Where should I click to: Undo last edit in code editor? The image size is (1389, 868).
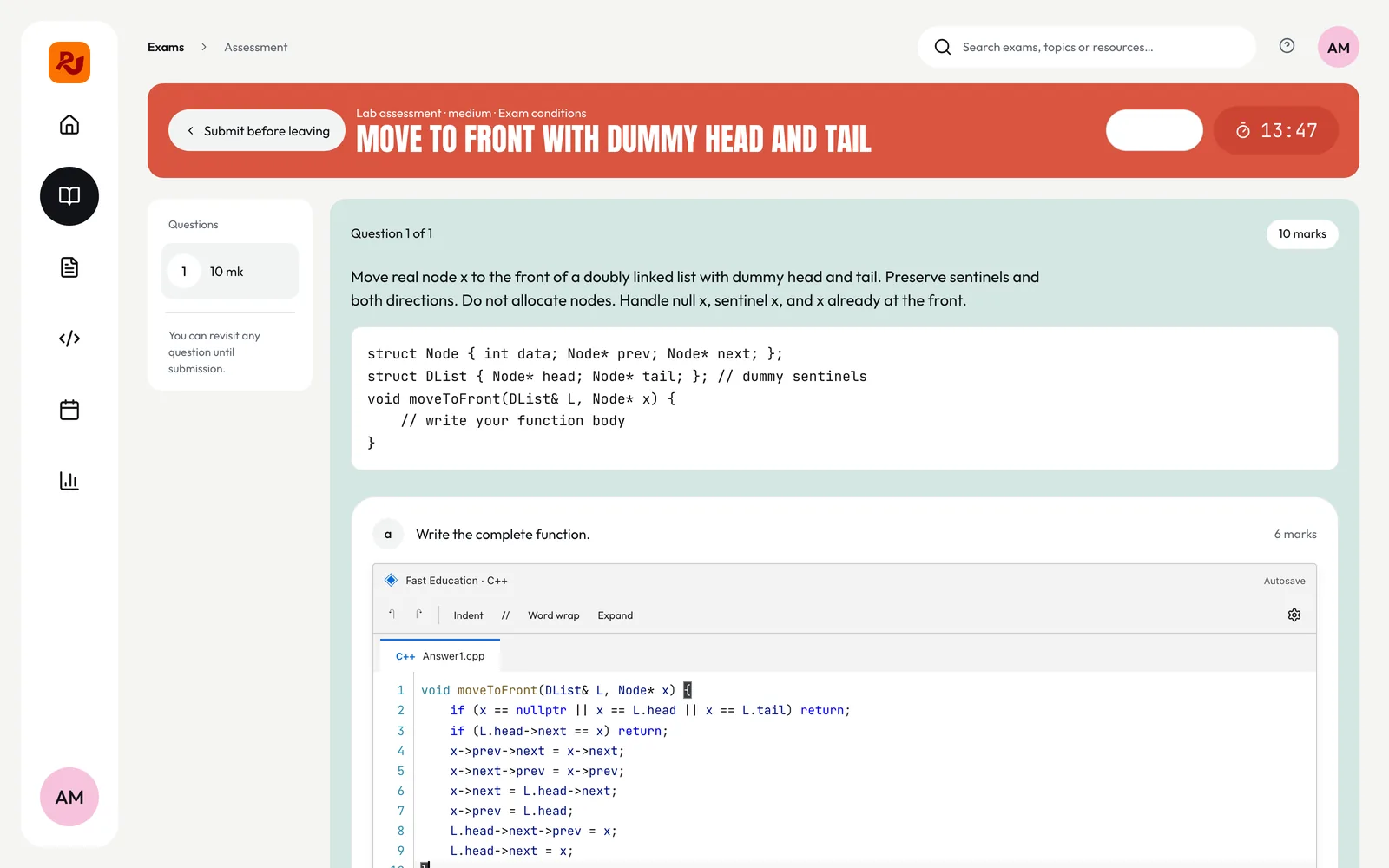(392, 615)
